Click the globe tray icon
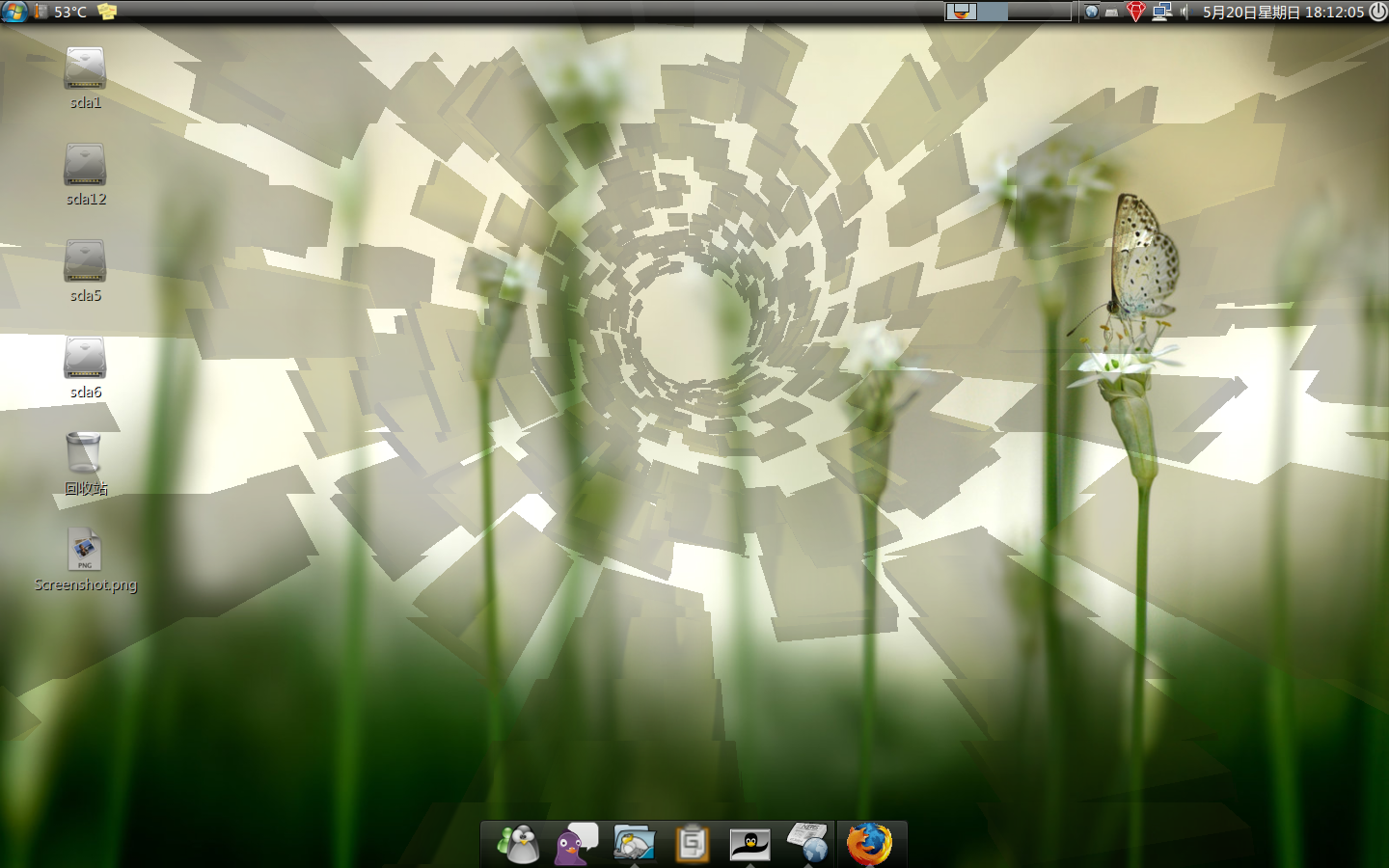The width and height of the screenshot is (1389, 868). click(1092, 12)
